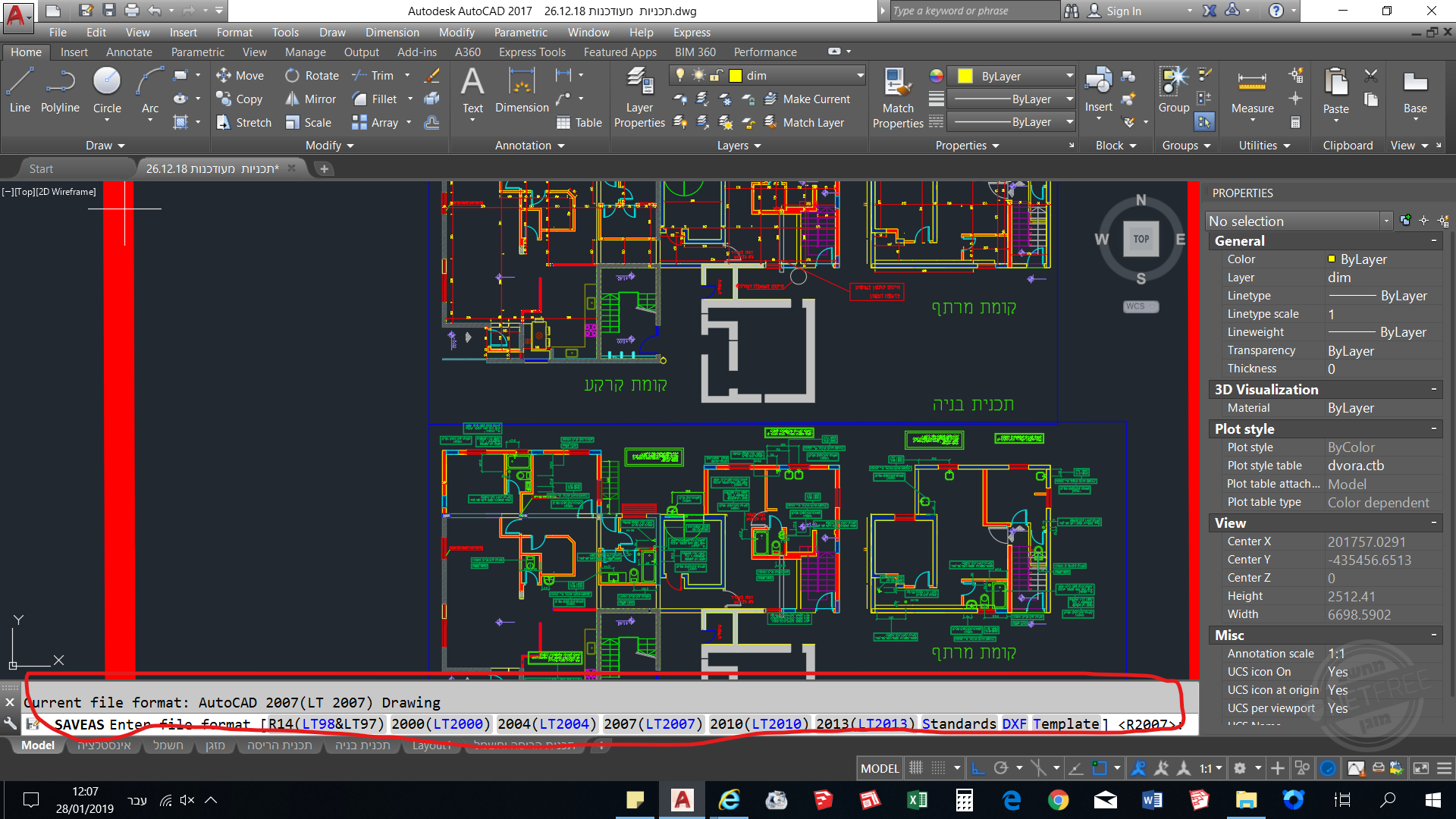This screenshot has width=1456, height=819.
Task: Toggle ortho mode in status bar
Action: pyautogui.click(x=978, y=768)
